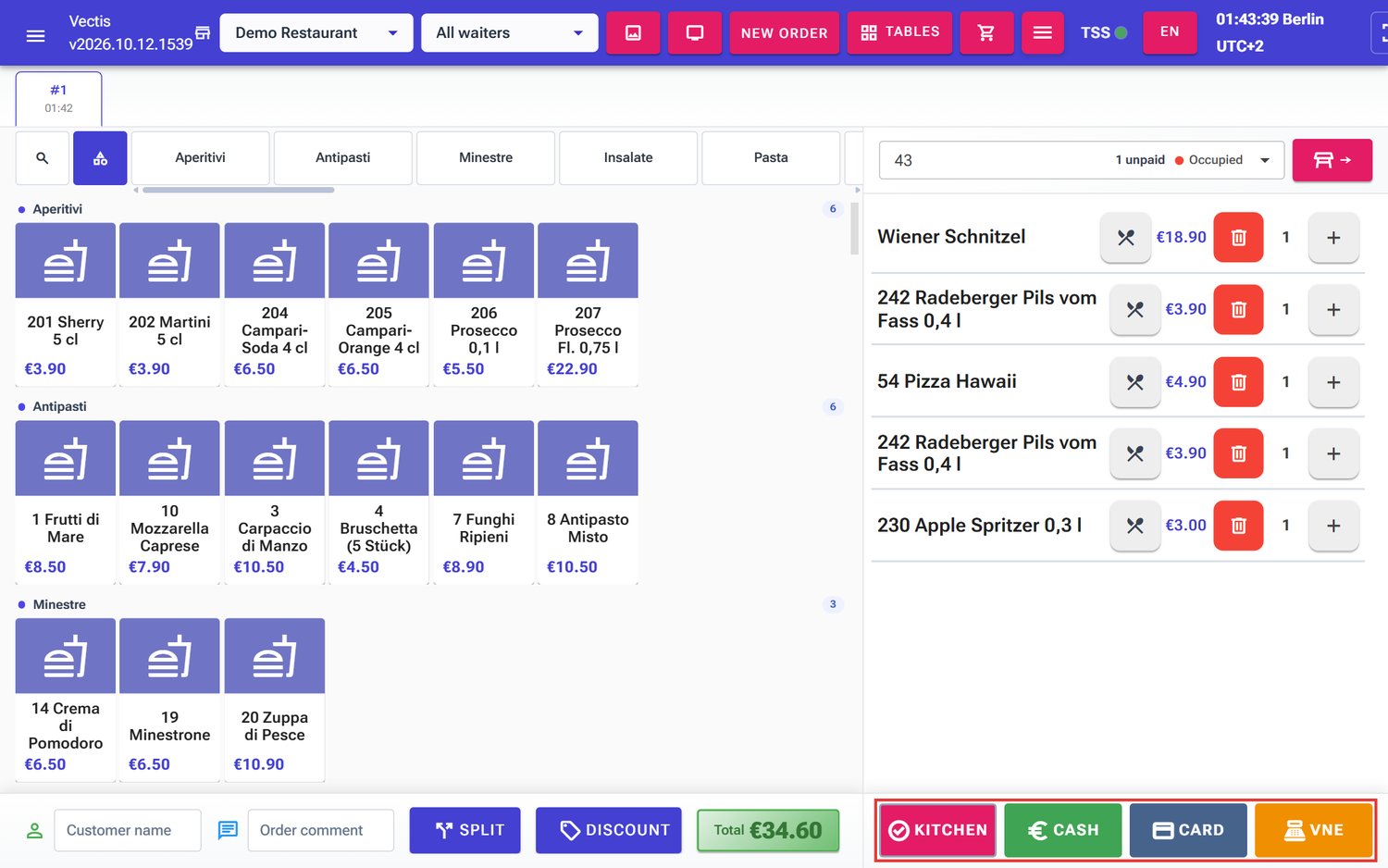Click the DISCOUNT button
The image size is (1388, 868).
(x=609, y=830)
